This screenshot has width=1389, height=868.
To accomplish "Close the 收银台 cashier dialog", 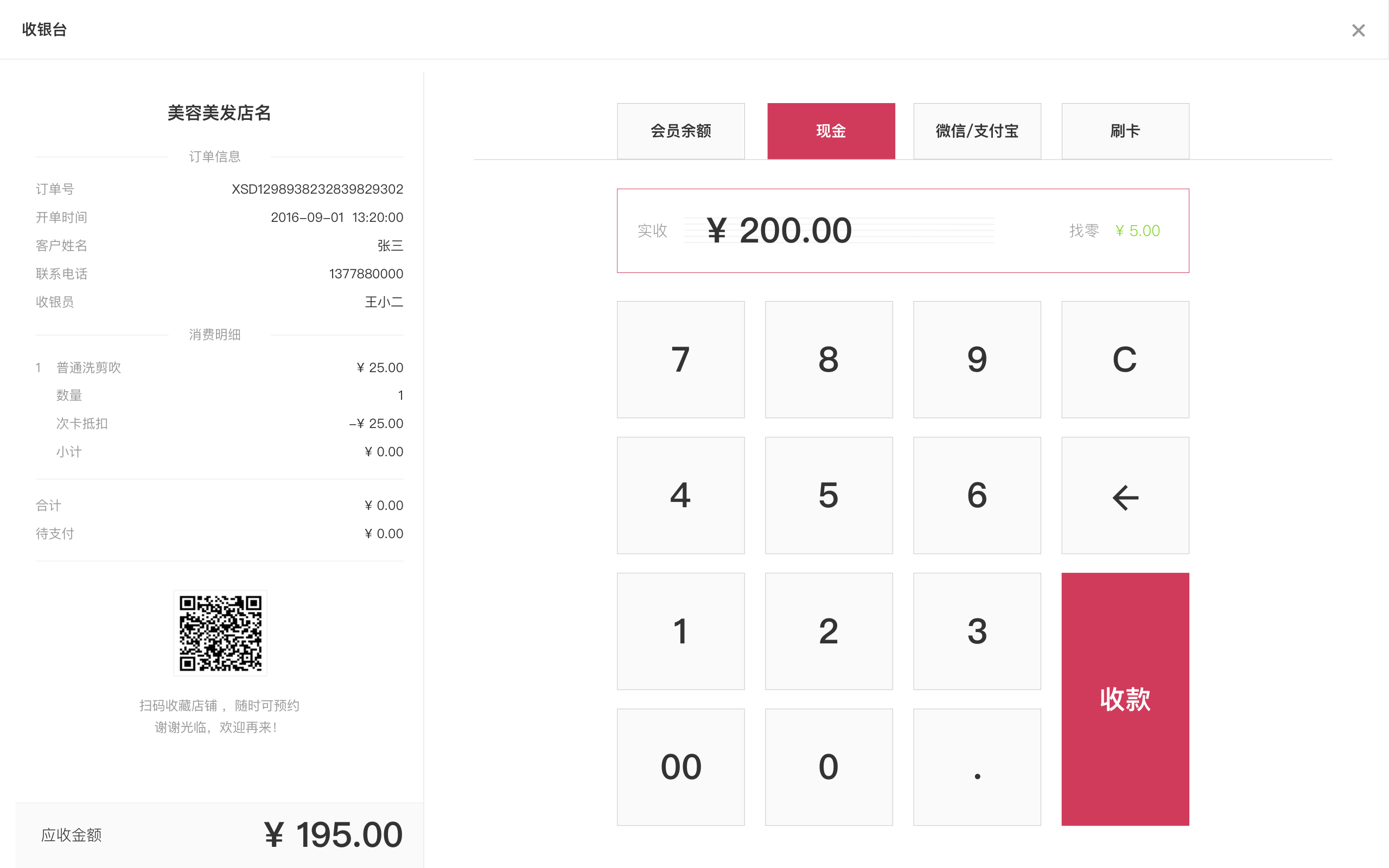I will point(1358,30).
